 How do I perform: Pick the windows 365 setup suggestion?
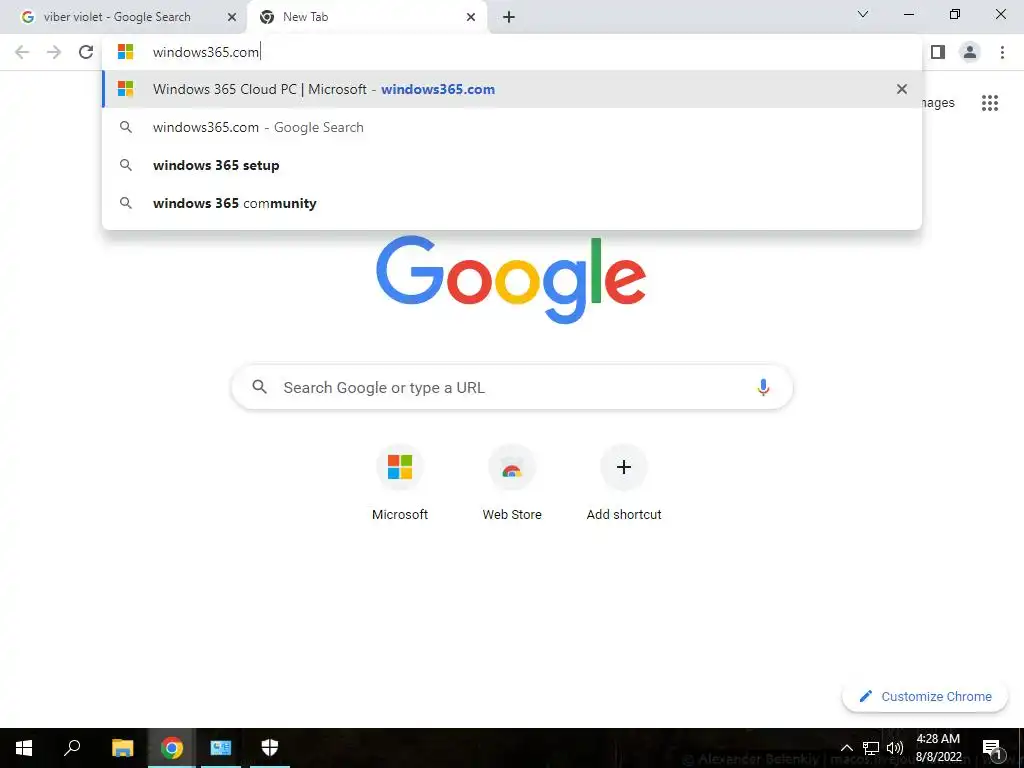click(x=512, y=165)
